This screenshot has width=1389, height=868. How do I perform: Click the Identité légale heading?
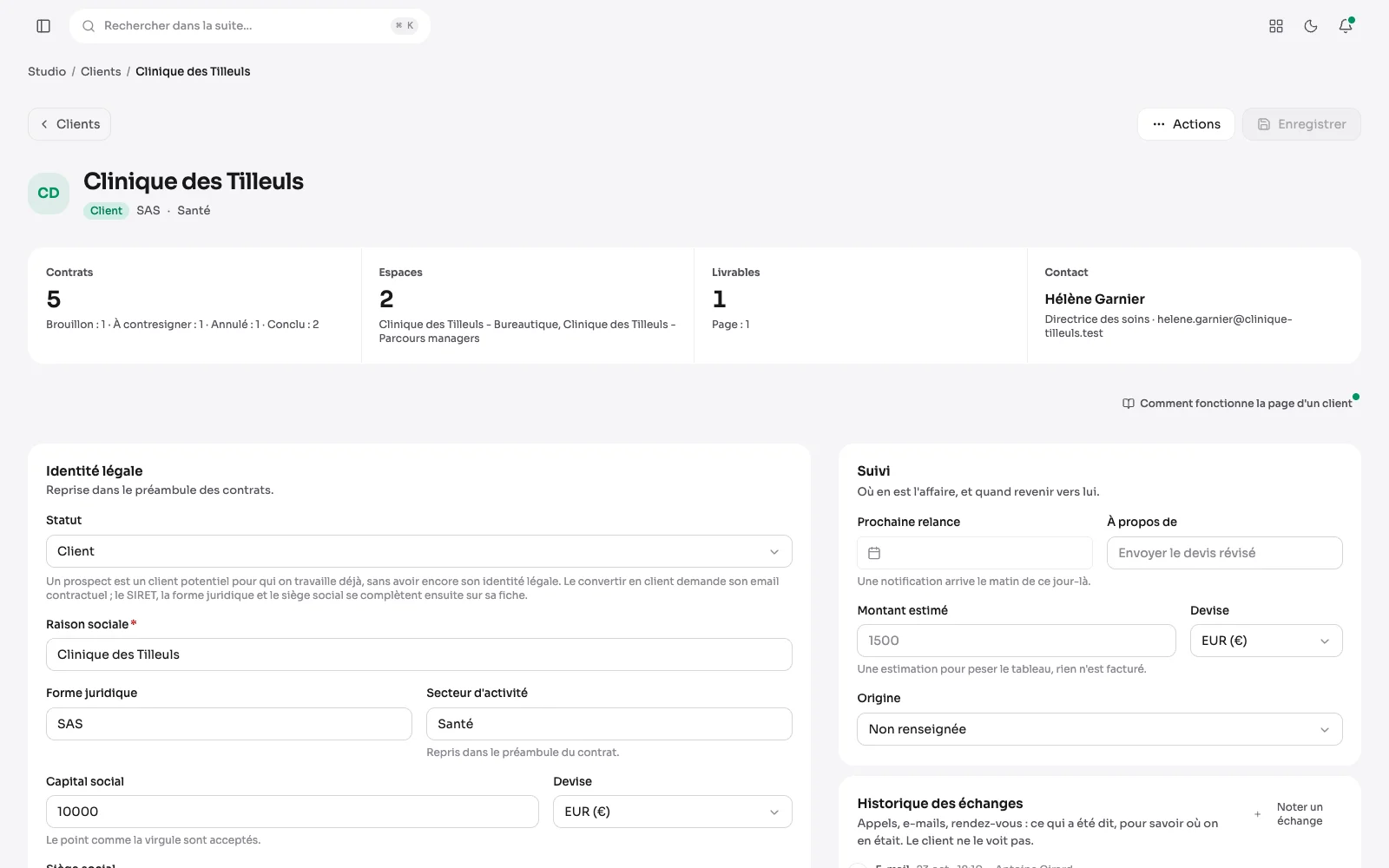click(x=95, y=471)
